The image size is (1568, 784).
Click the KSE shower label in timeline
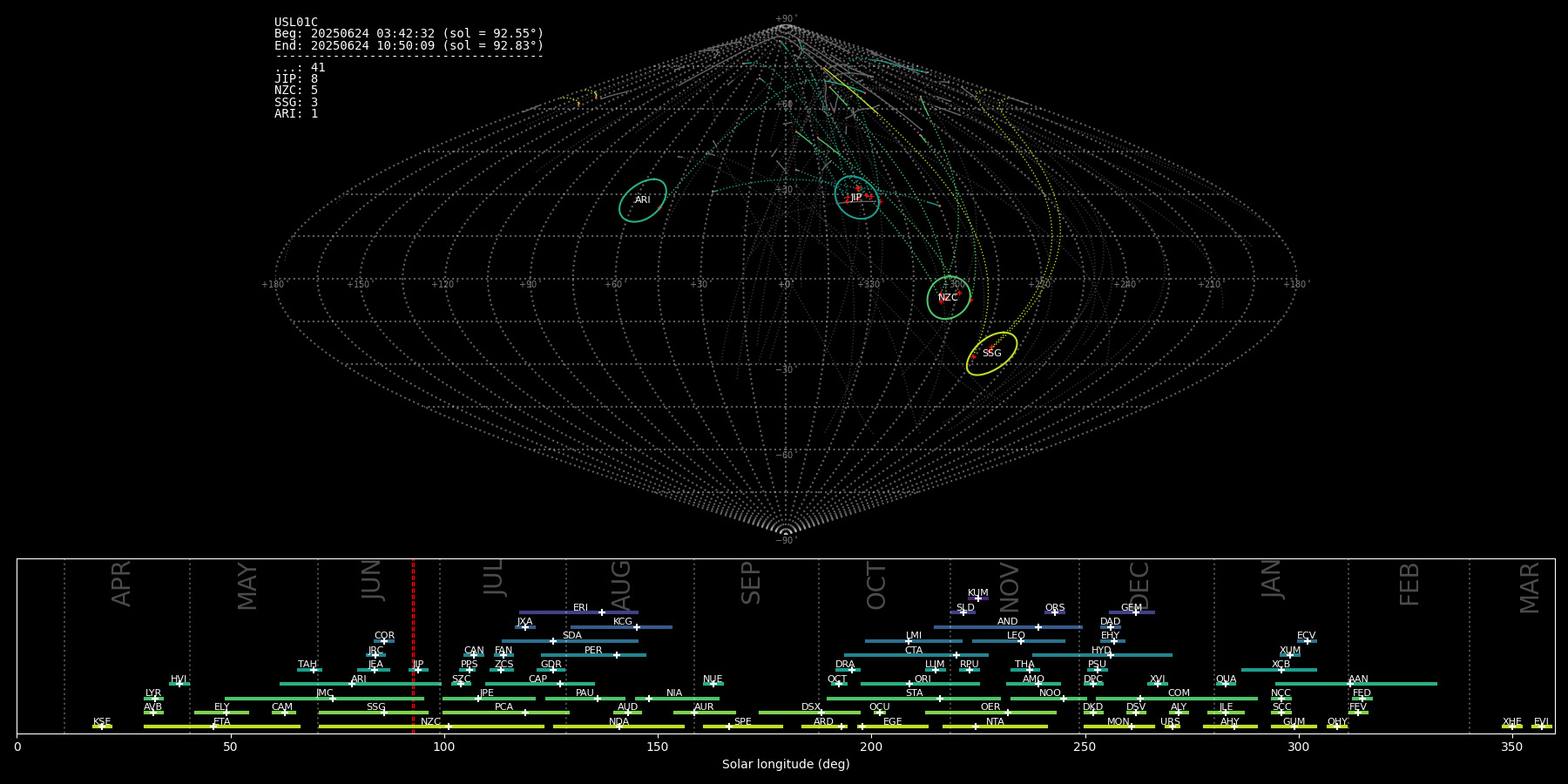(x=102, y=722)
